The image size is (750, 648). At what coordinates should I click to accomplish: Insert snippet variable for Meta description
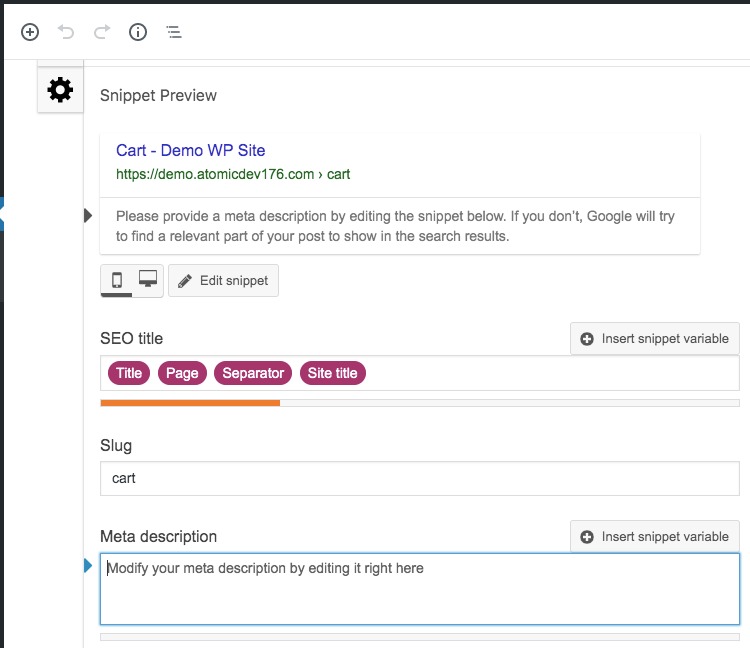(654, 537)
